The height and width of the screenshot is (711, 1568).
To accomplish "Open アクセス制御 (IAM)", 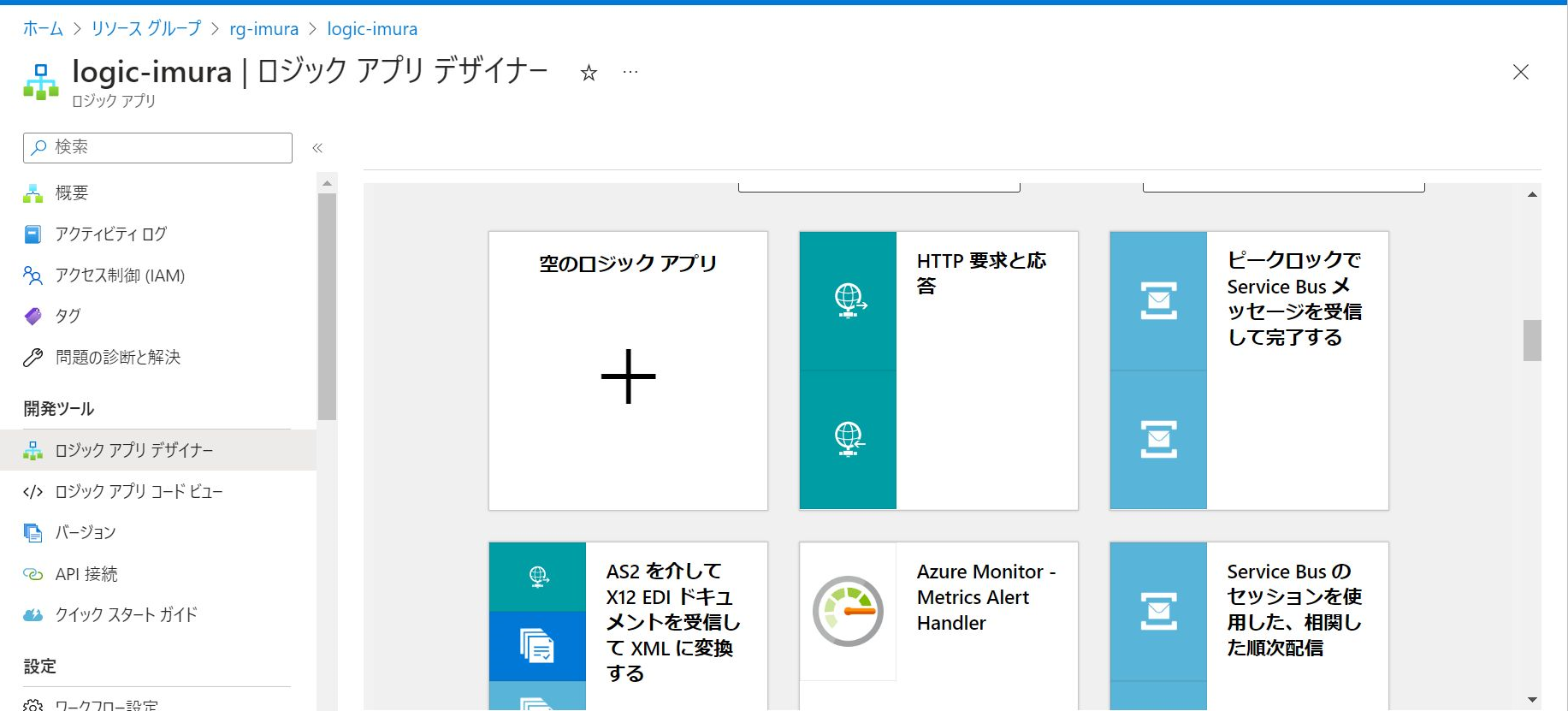I will (x=120, y=276).
